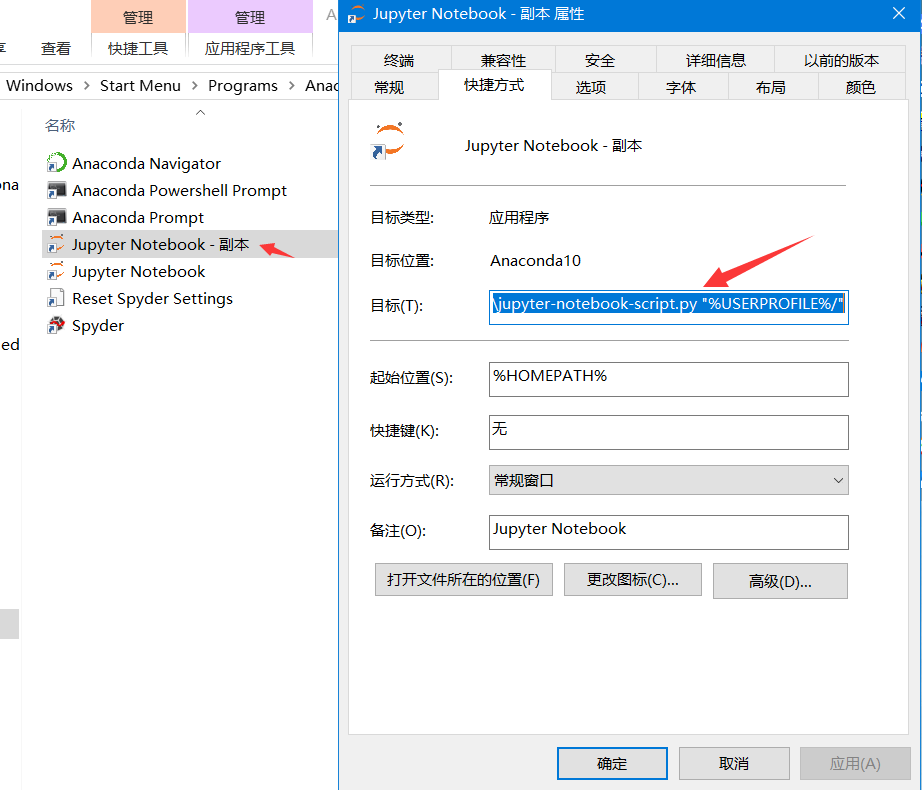Select the Anaconda Navigator file name
Image resolution: width=922 pixels, height=790 pixels.
[146, 163]
